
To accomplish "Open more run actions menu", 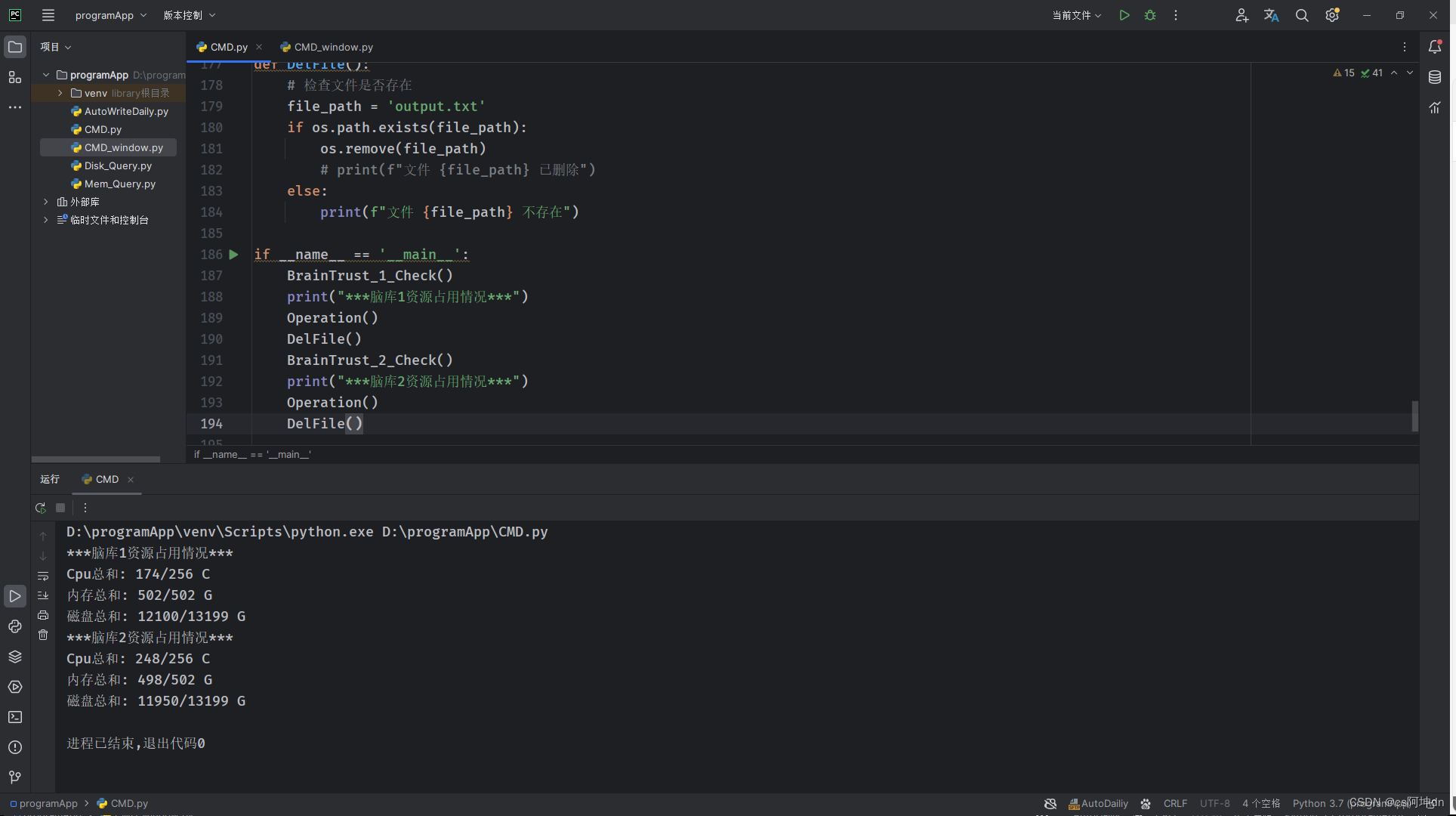I will click(x=1176, y=15).
